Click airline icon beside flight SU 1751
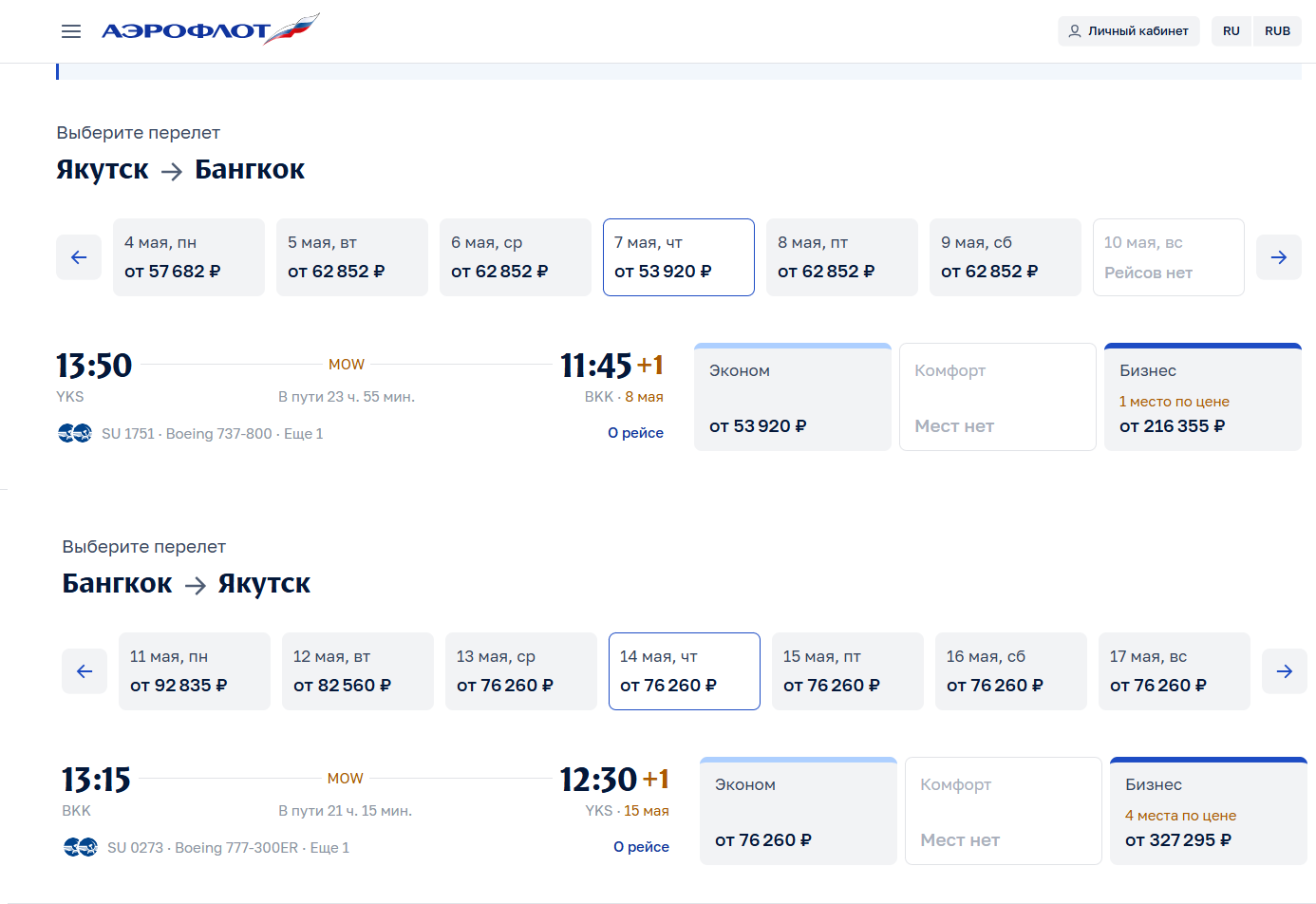 [x=75, y=434]
